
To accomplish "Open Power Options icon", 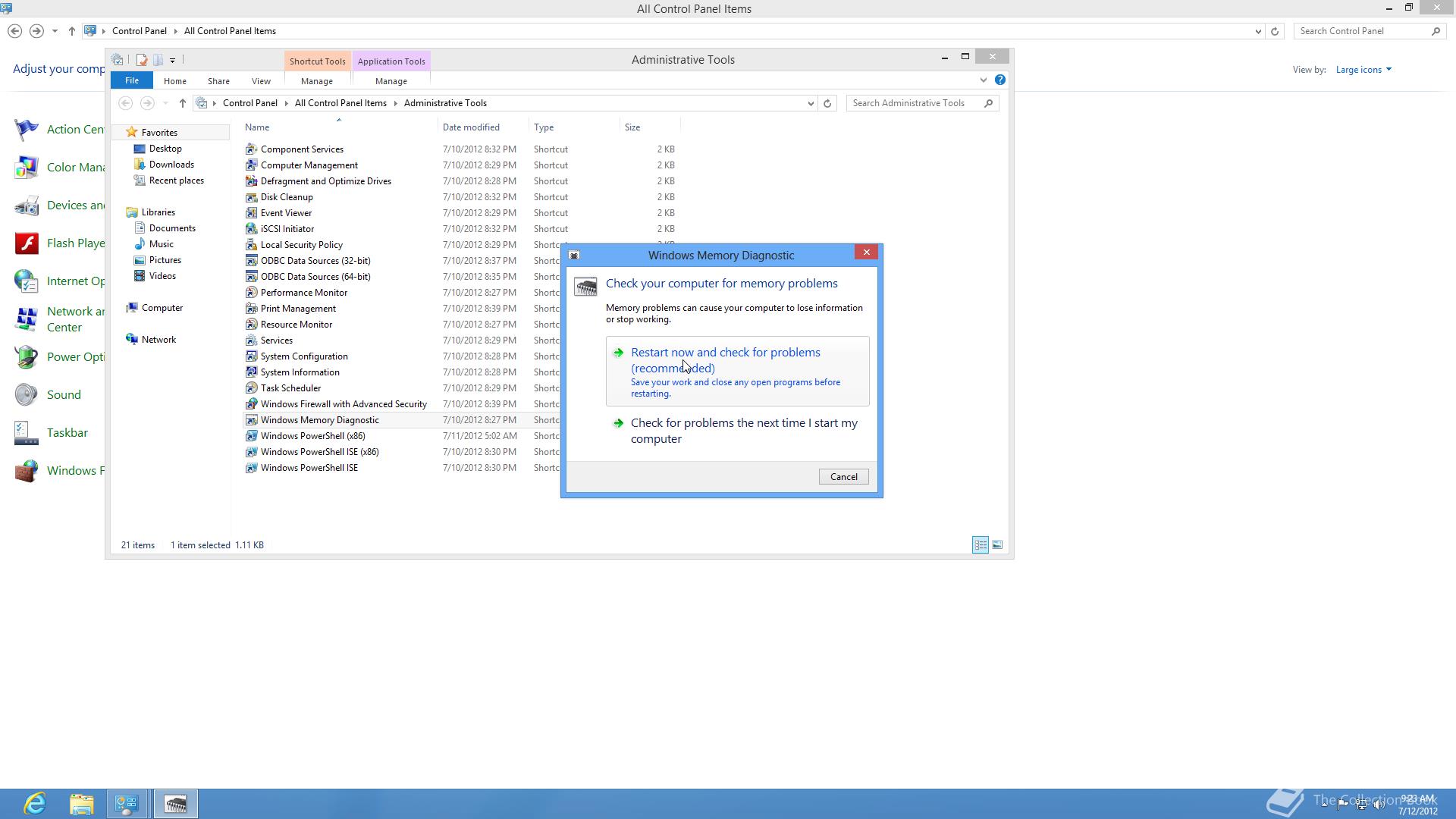I will tap(26, 357).
